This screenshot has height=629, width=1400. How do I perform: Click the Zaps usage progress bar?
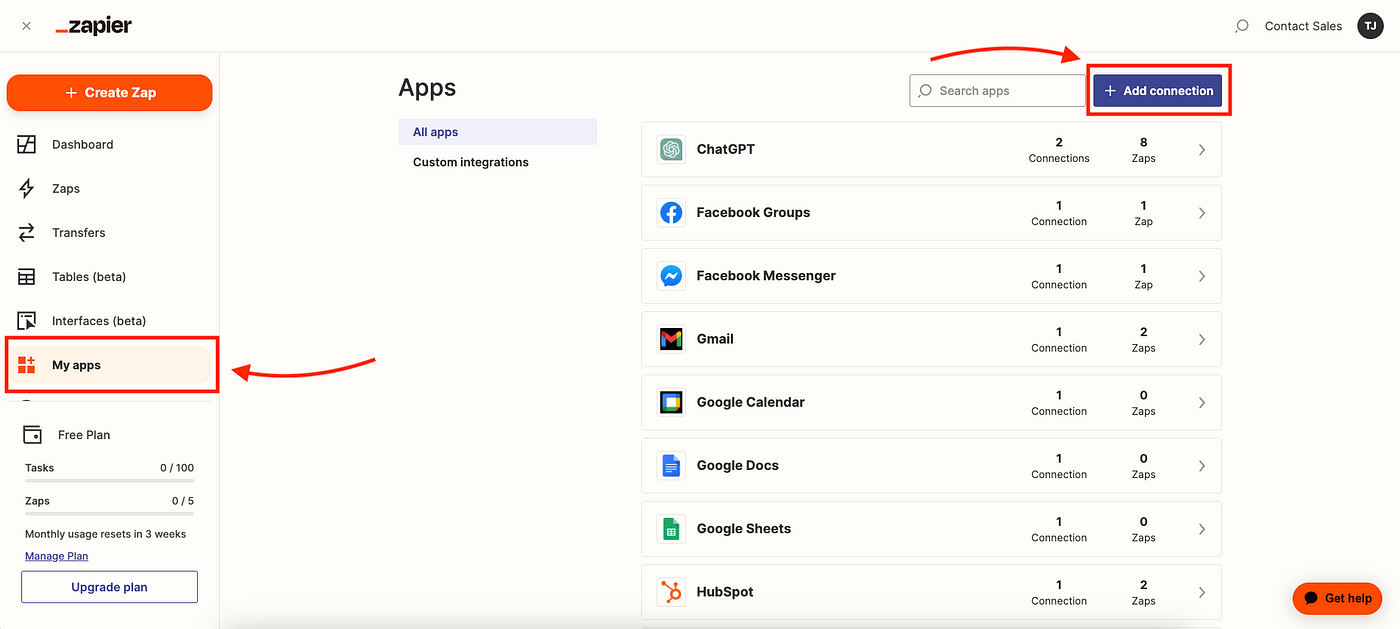click(110, 514)
